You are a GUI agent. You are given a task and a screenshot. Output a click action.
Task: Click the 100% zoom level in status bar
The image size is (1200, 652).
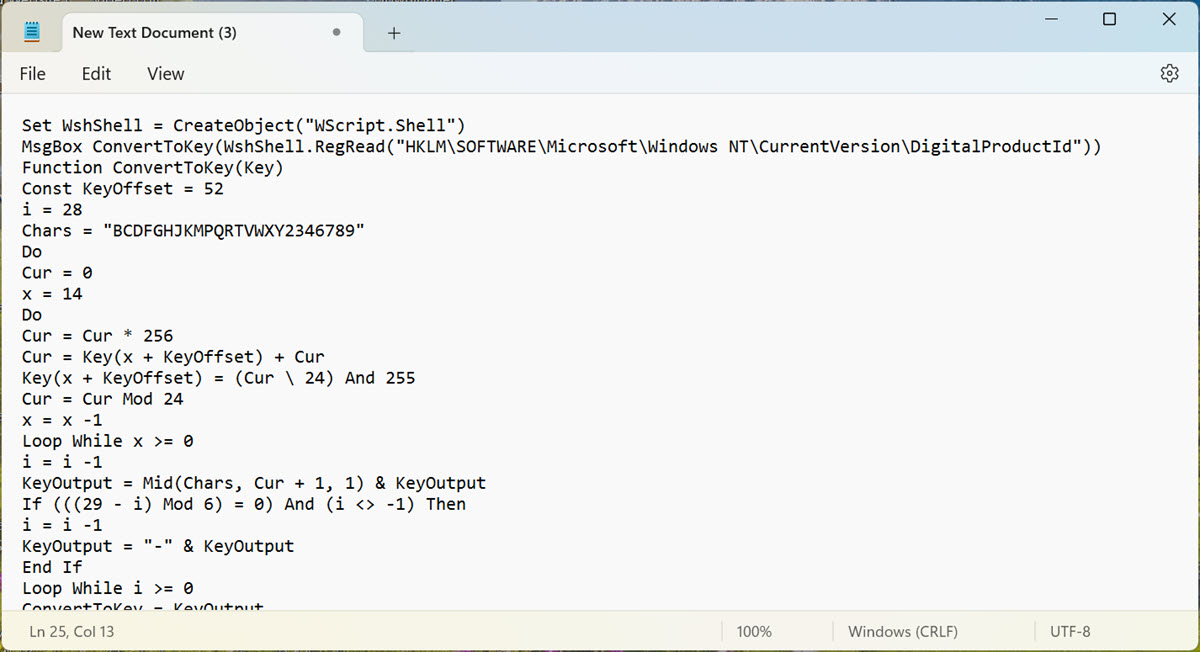coord(754,631)
